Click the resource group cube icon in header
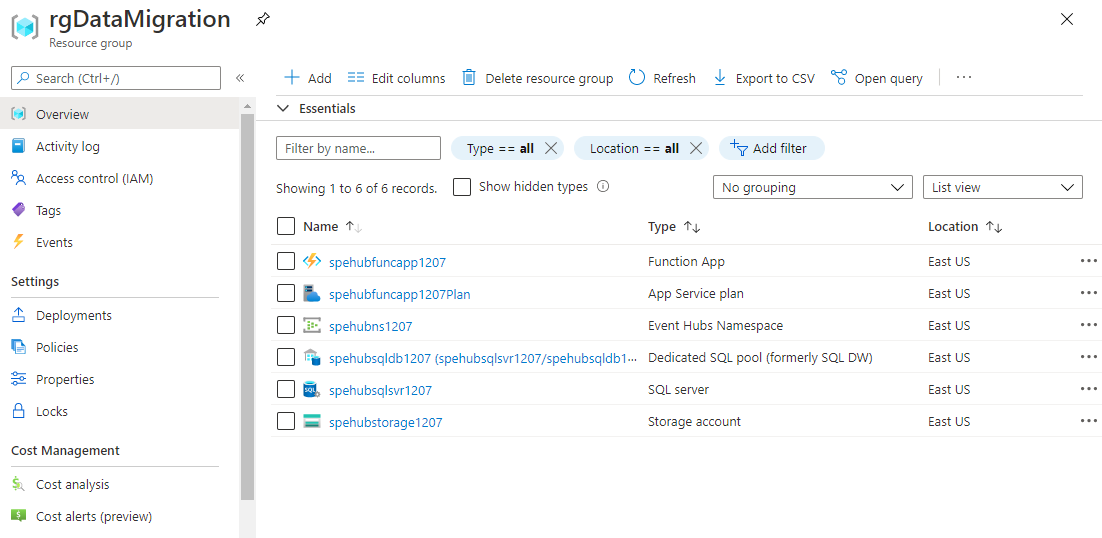The width and height of the screenshot is (1102, 538). (x=25, y=27)
